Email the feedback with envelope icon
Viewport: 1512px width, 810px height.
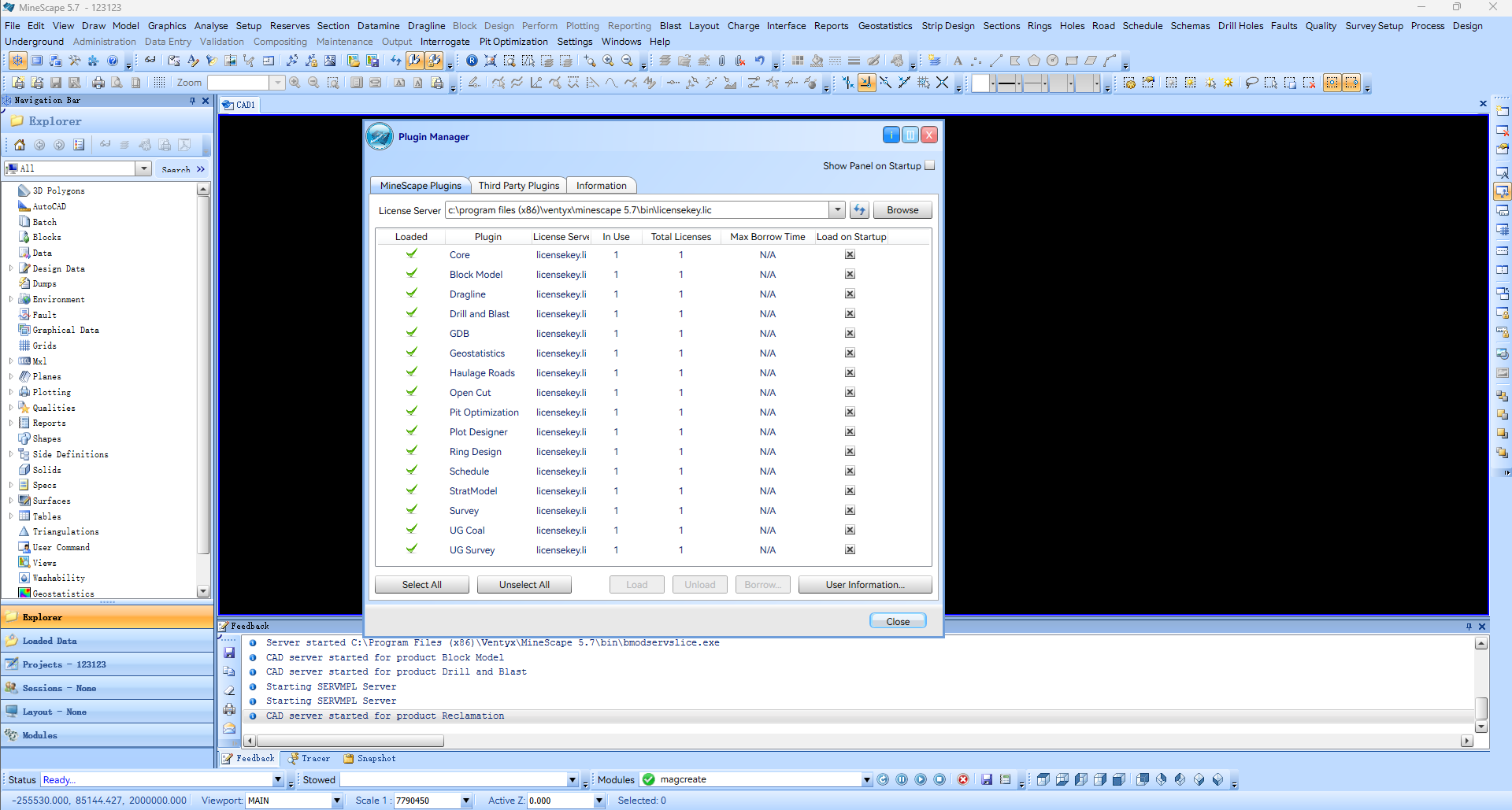click(229, 728)
